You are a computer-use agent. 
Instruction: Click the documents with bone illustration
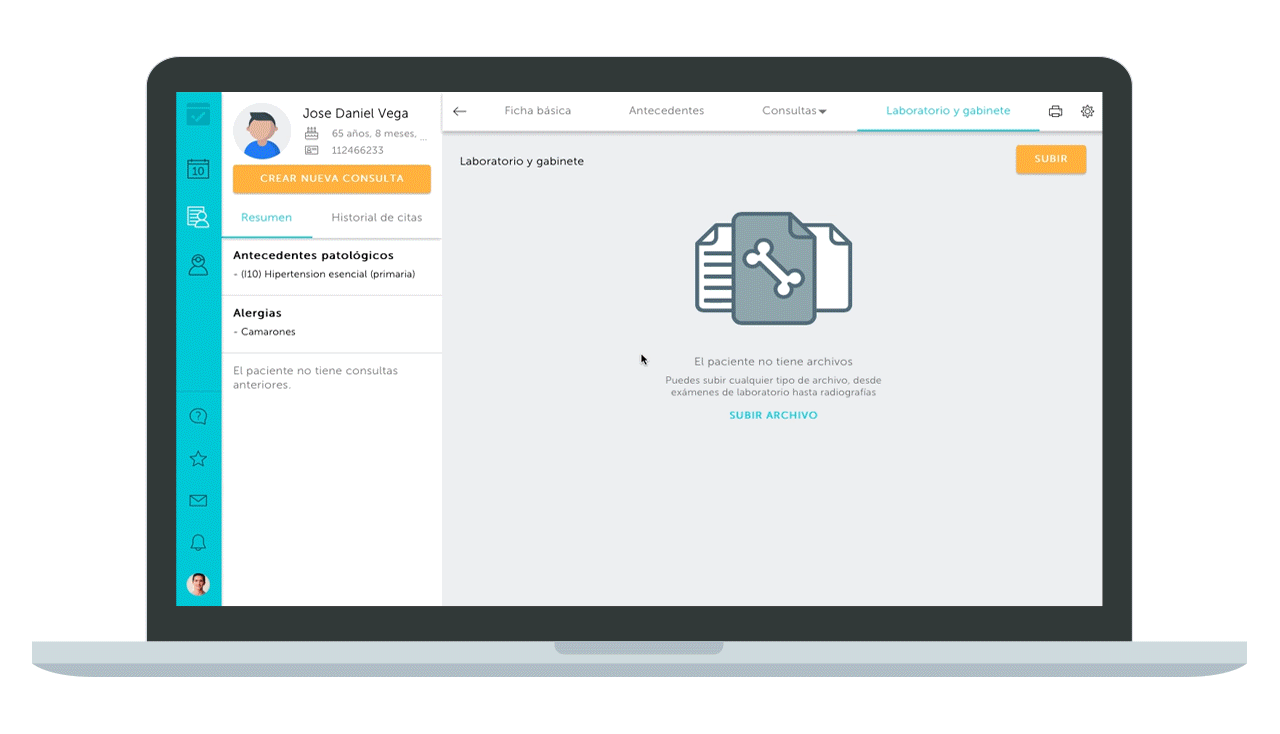coord(773,267)
